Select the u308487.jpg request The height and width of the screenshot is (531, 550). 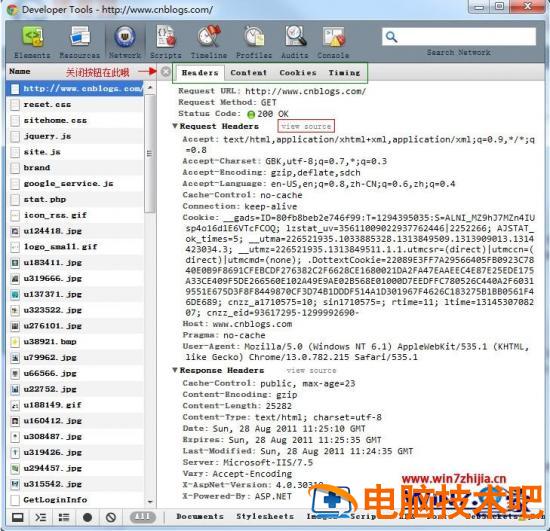click(x=75, y=437)
